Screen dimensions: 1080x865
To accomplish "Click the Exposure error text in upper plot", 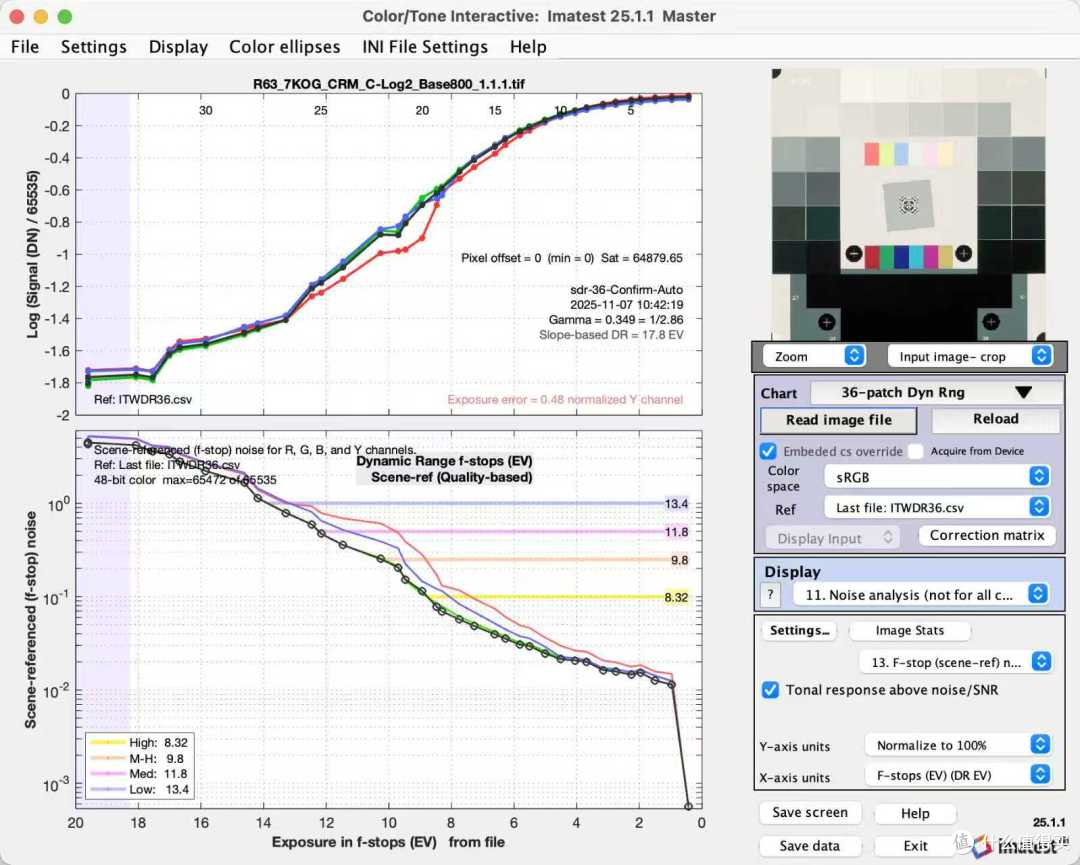I will [565, 399].
